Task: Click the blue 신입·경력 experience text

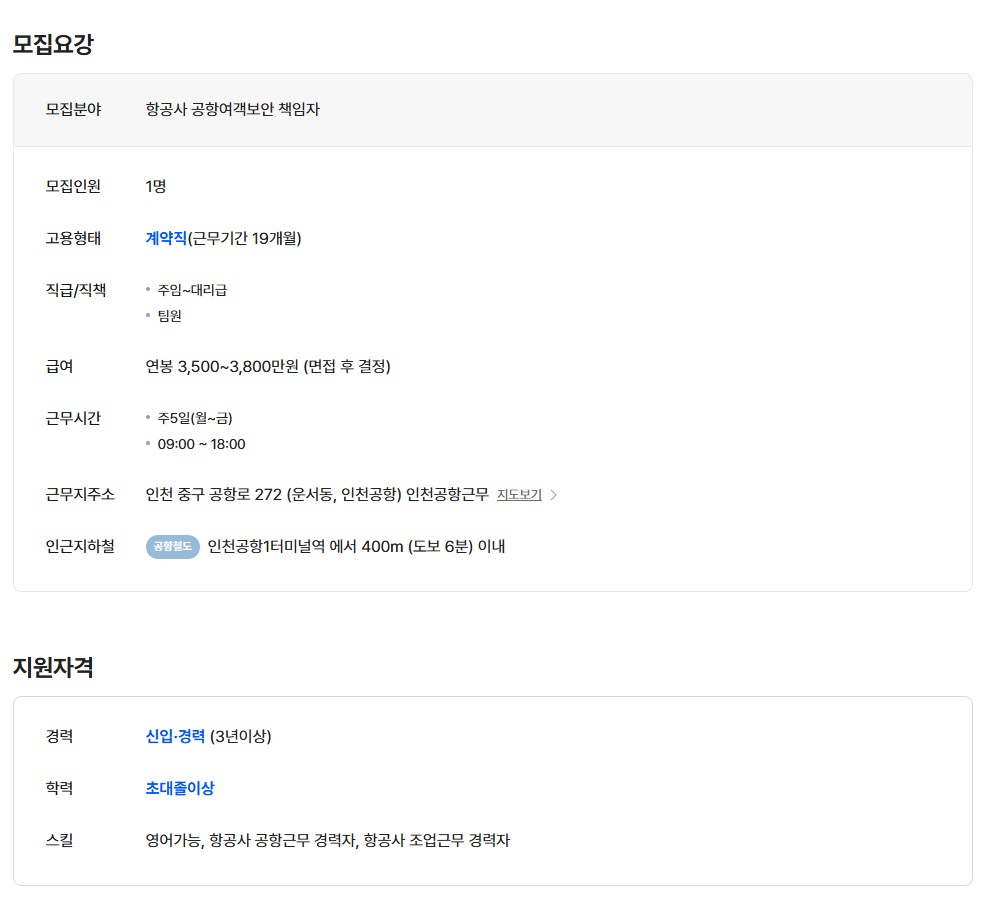Action: [175, 736]
